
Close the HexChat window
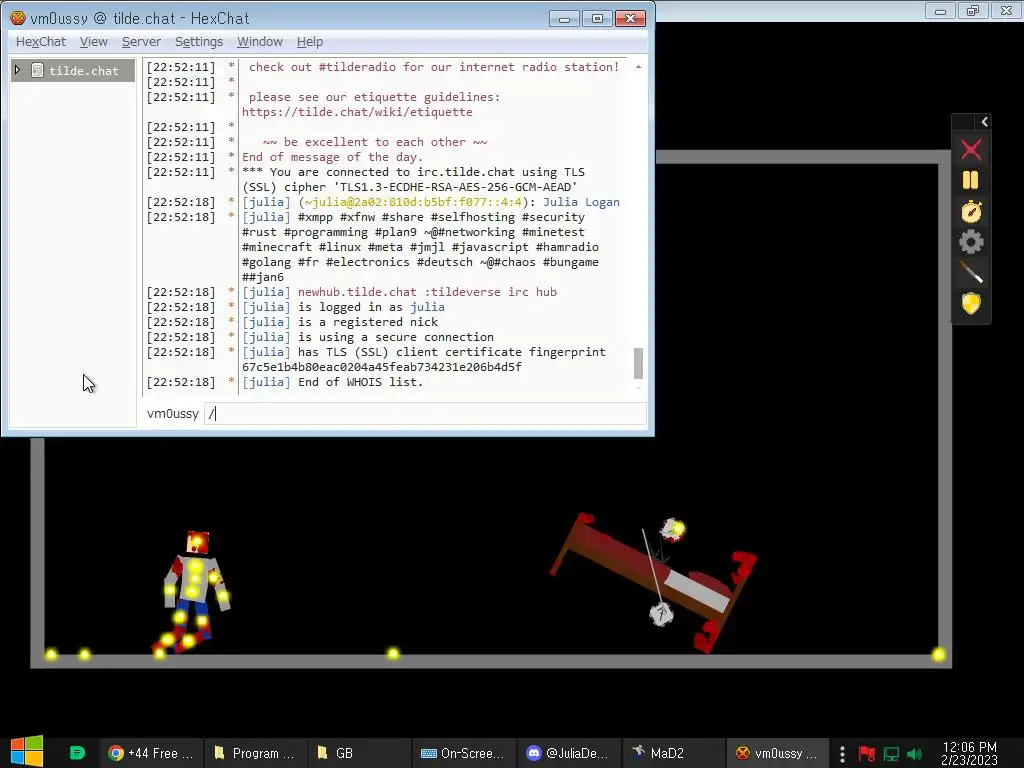point(630,18)
